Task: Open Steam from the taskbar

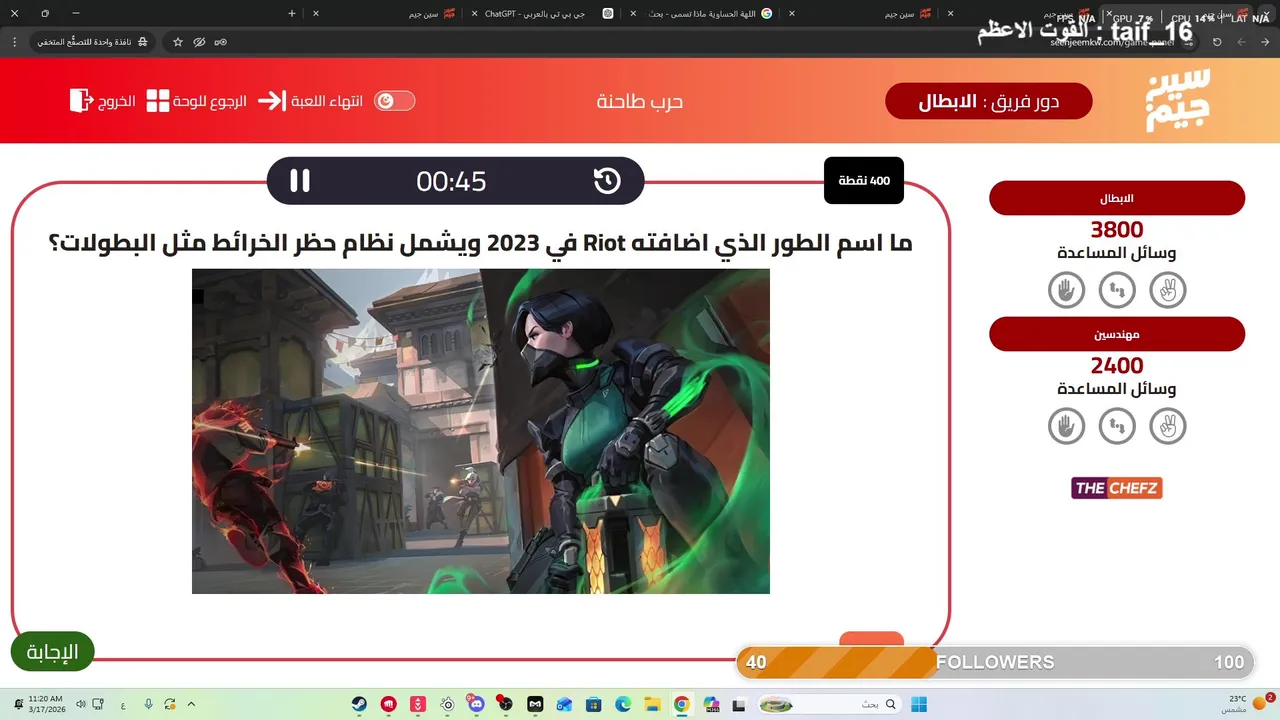Action: tap(359, 704)
